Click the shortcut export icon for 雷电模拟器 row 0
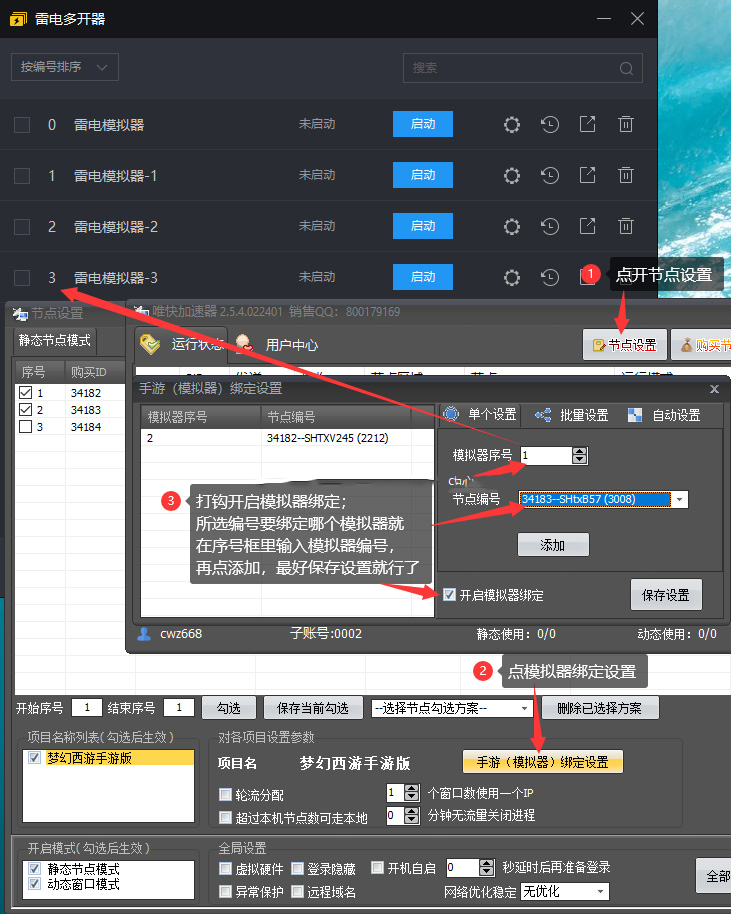731x914 pixels. click(x=588, y=124)
